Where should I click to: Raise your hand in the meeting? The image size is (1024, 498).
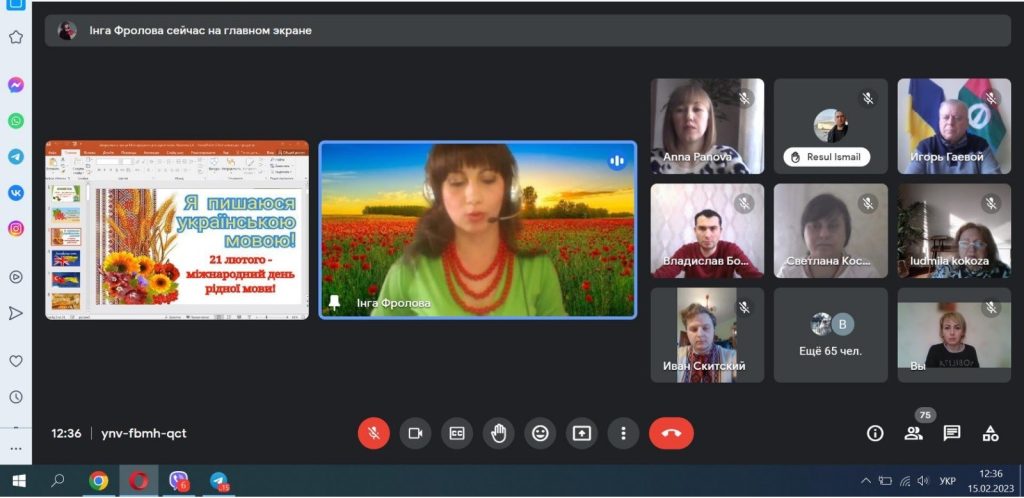click(x=498, y=433)
